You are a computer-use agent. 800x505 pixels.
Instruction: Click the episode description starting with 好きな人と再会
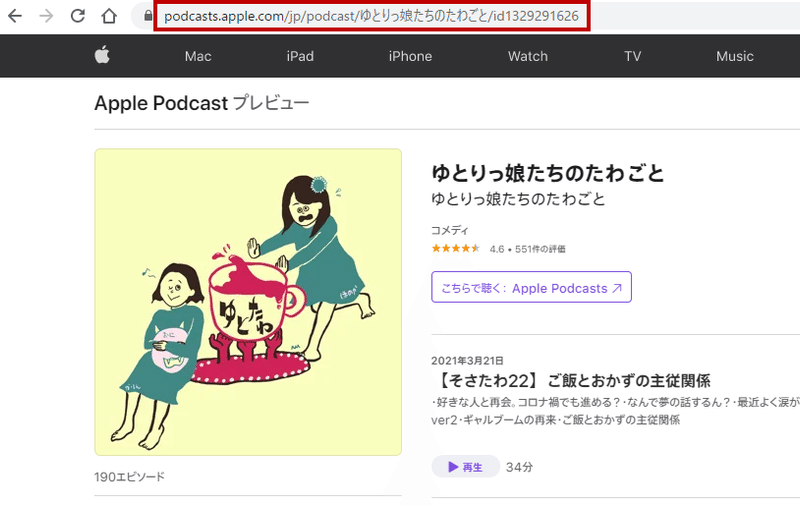coord(615,411)
